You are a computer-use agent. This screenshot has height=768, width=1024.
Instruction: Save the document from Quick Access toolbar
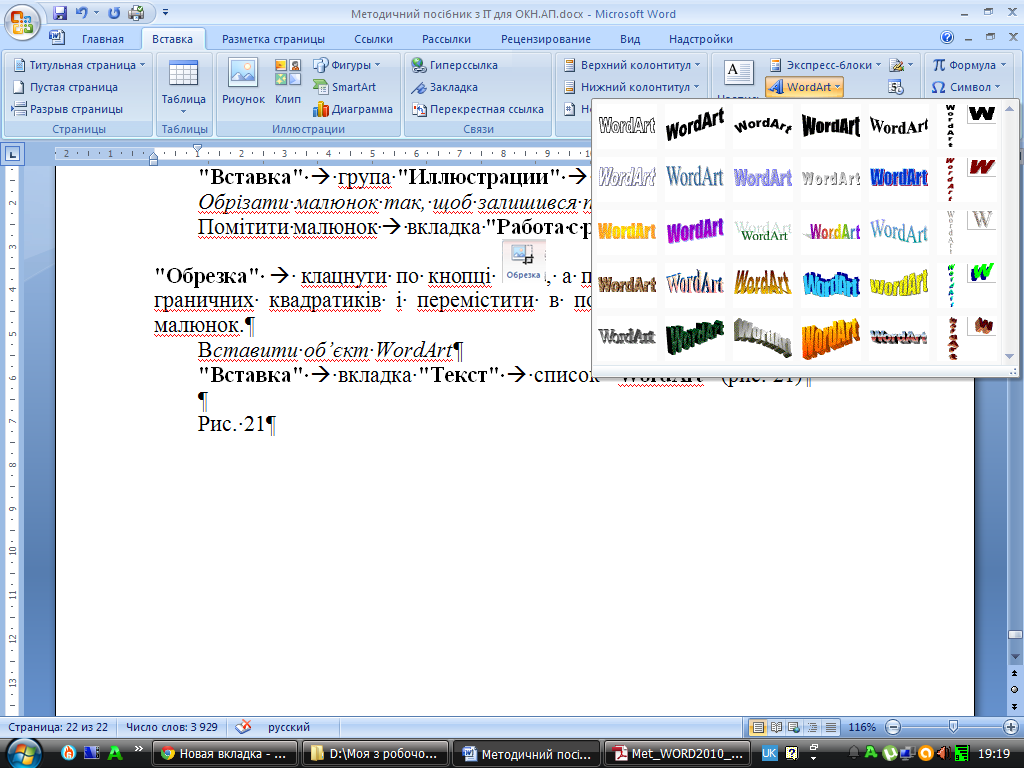click(60, 12)
